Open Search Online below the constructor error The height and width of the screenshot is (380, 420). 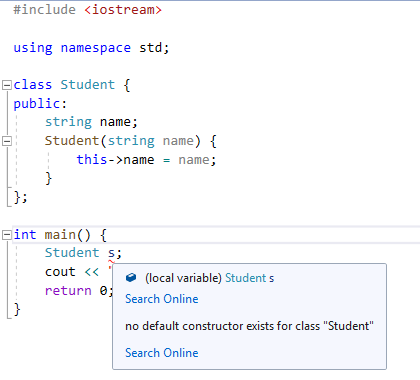pyautogui.click(x=162, y=353)
